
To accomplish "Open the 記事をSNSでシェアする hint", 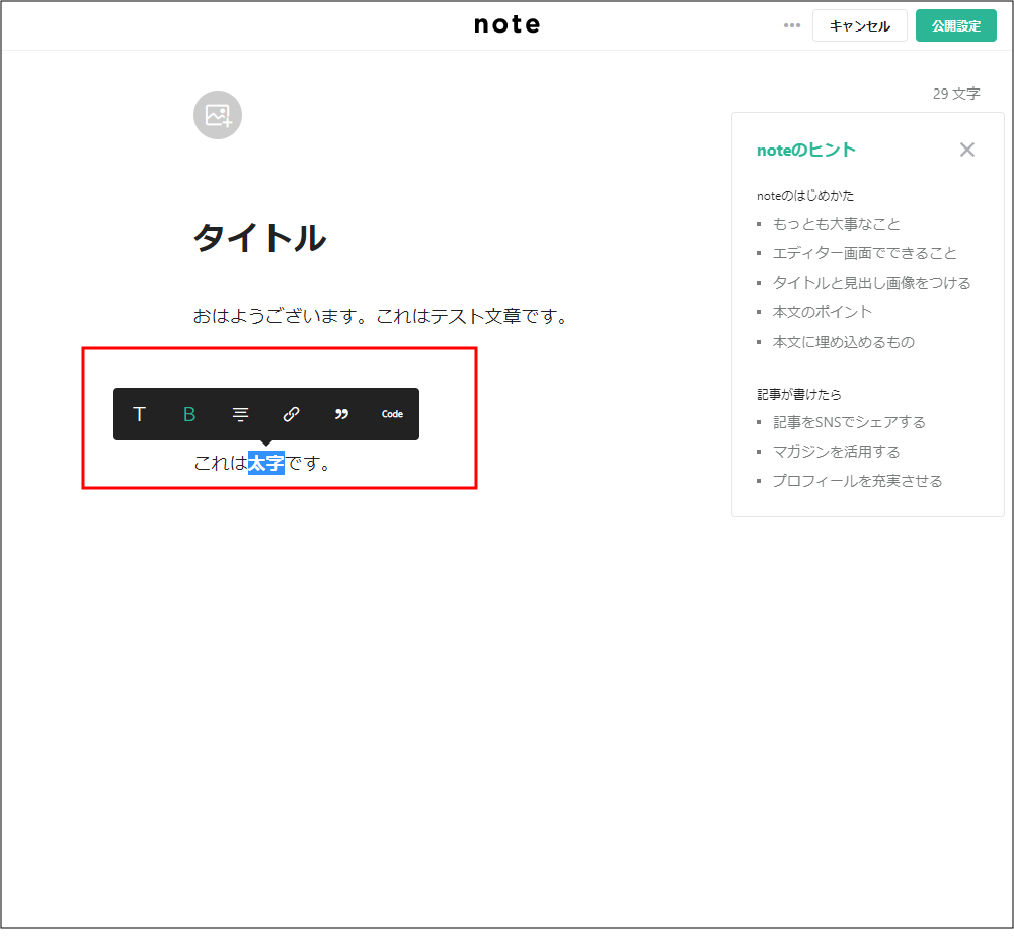I will click(849, 422).
